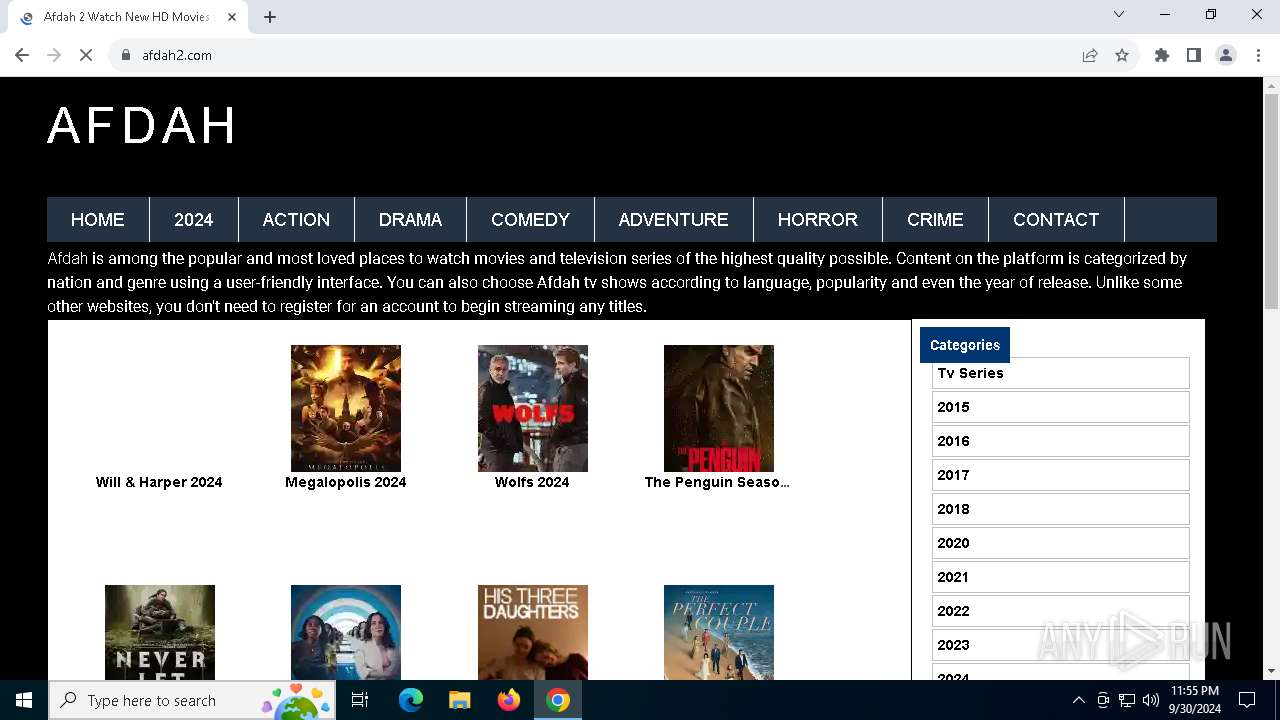Viewport: 1280px width, 720px height.
Task: Go back to previous page in Chrome
Action: 22,55
